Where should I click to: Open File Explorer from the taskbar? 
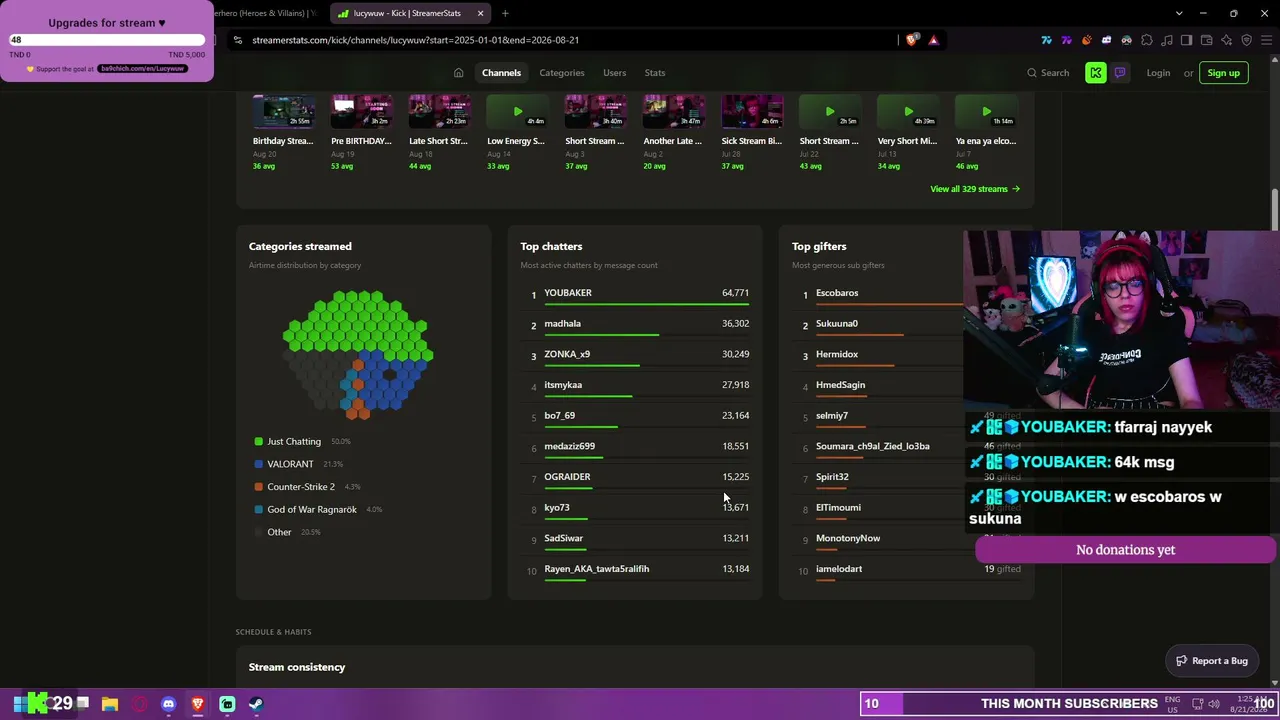[110, 704]
